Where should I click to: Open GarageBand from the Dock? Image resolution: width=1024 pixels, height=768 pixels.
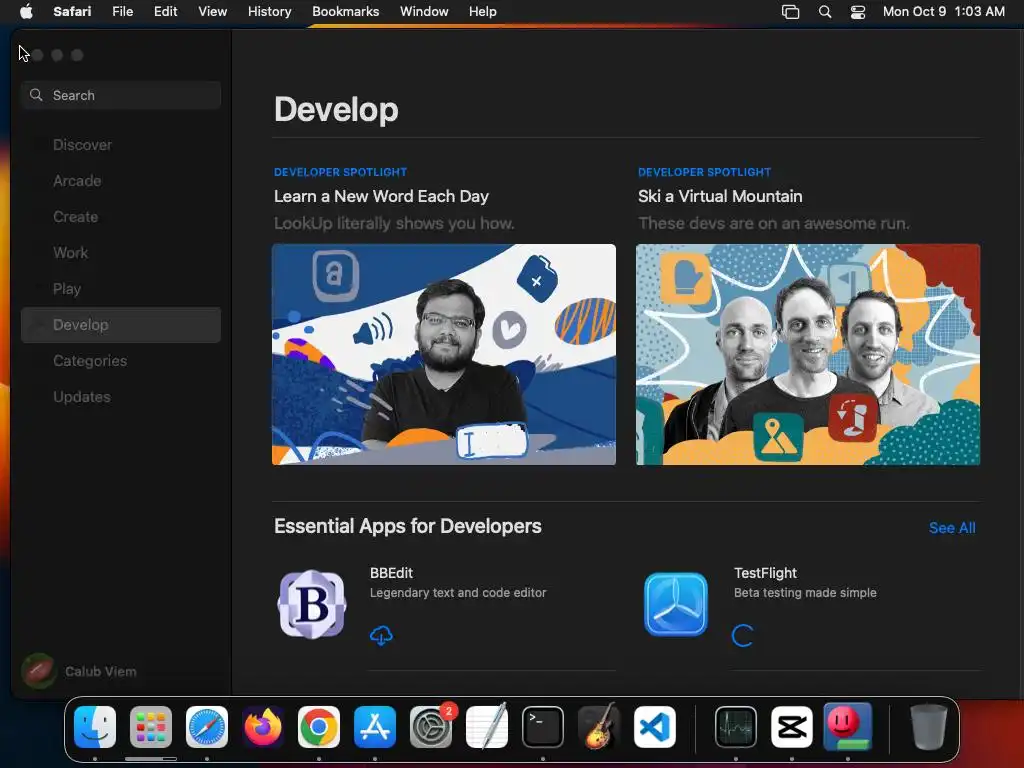click(599, 726)
